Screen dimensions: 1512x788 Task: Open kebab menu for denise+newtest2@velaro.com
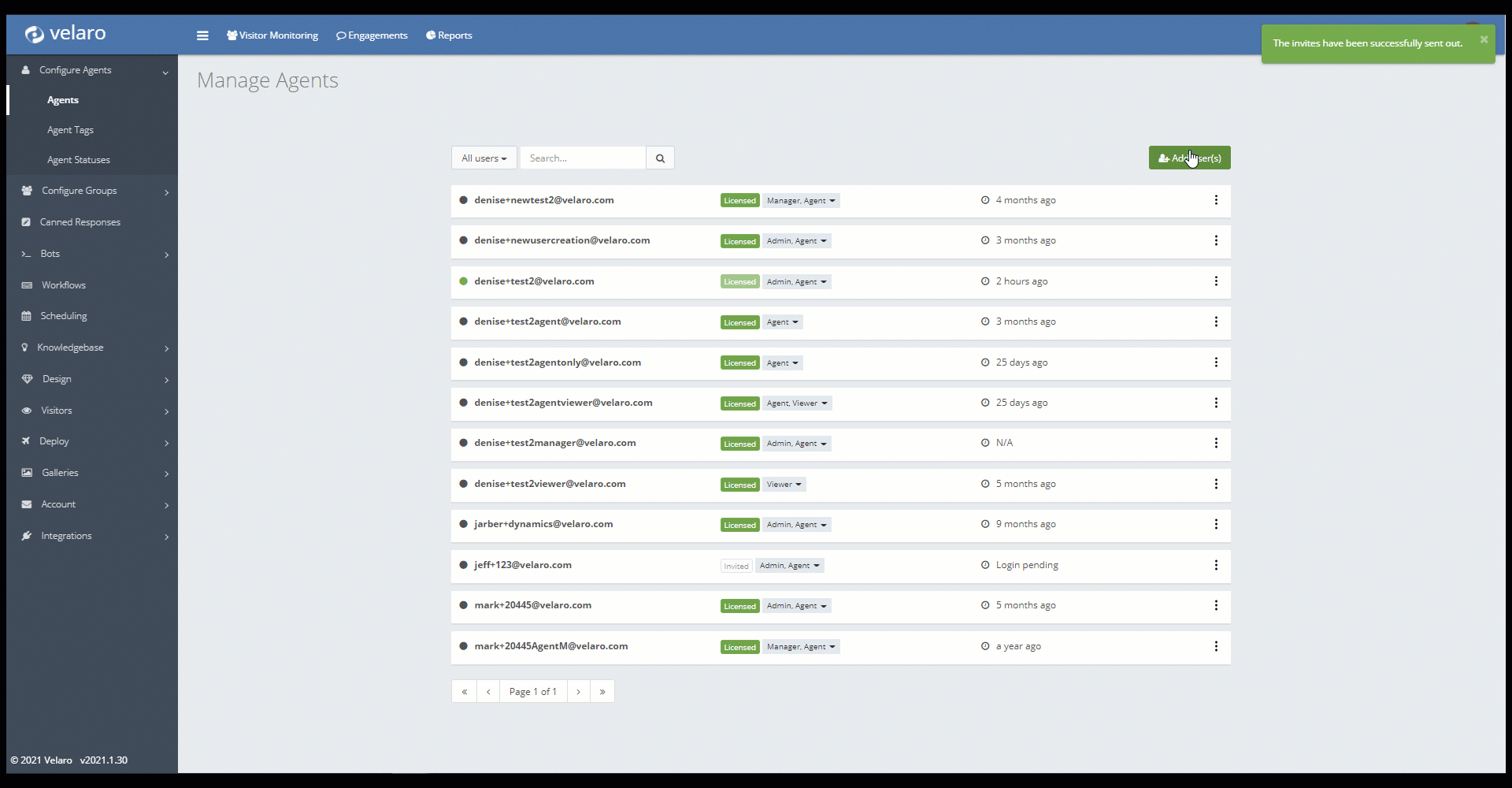pyautogui.click(x=1216, y=200)
